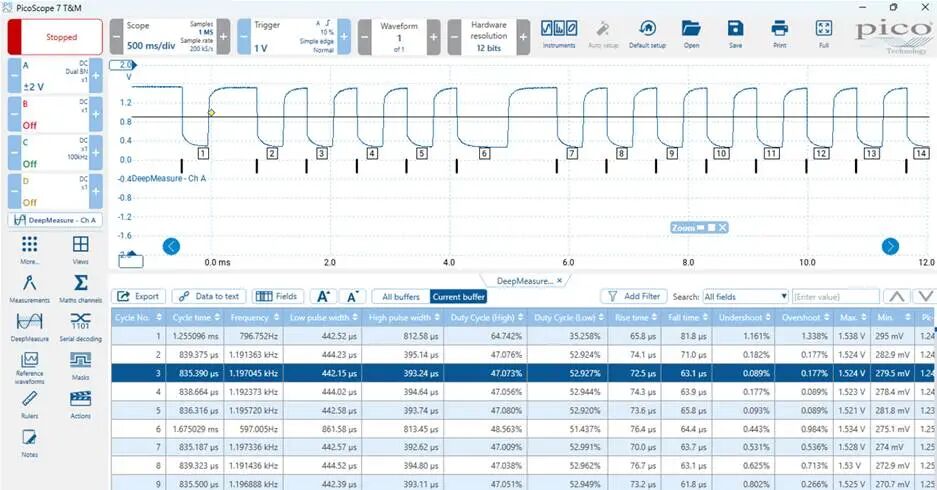Decrease timebase with Scope minus
This screenshot has width=937, height=490.
point(116,36)
